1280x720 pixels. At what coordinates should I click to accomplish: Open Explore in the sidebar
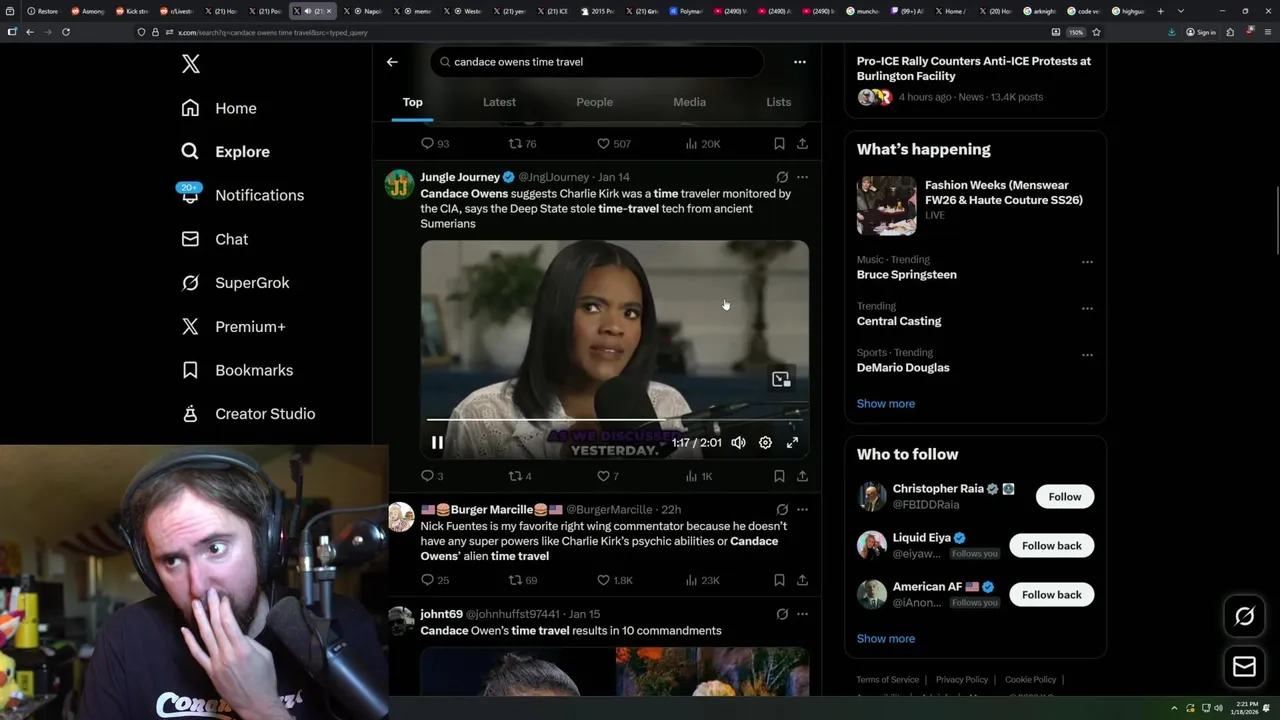click(x=225, y=151)
